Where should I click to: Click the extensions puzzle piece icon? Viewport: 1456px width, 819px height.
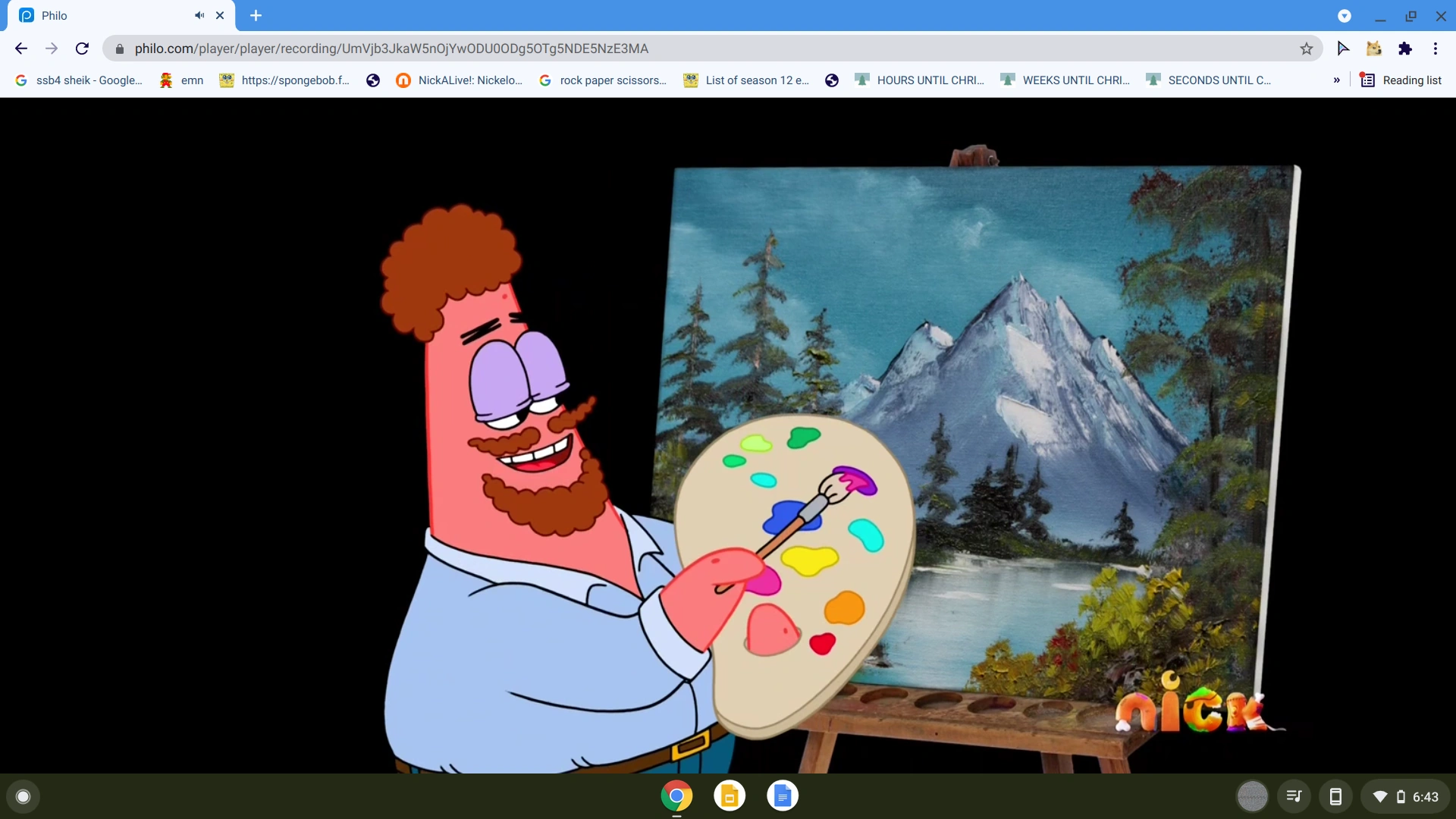tap(1406, 48)
